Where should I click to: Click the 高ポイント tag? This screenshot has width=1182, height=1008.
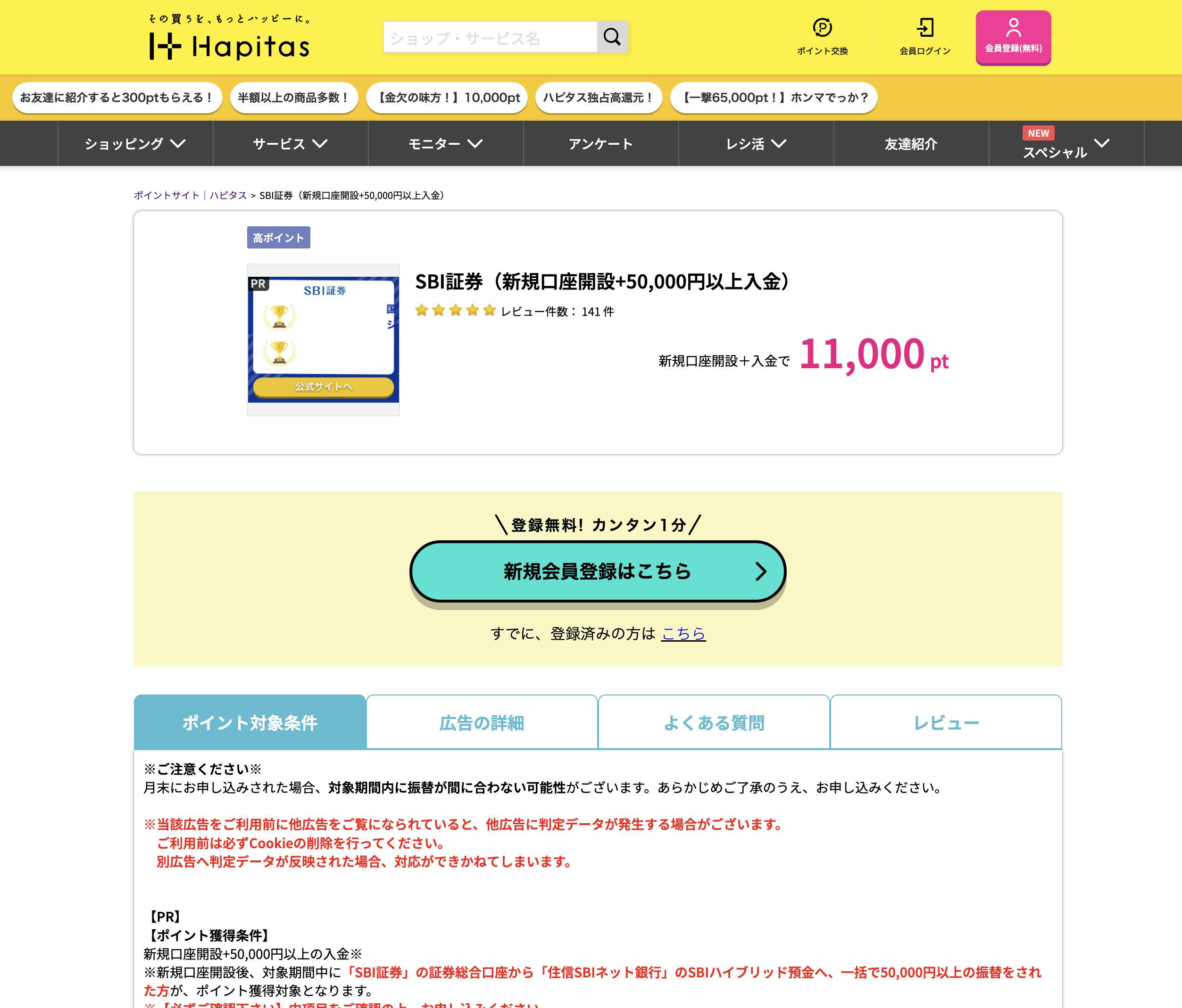point(278,237)
